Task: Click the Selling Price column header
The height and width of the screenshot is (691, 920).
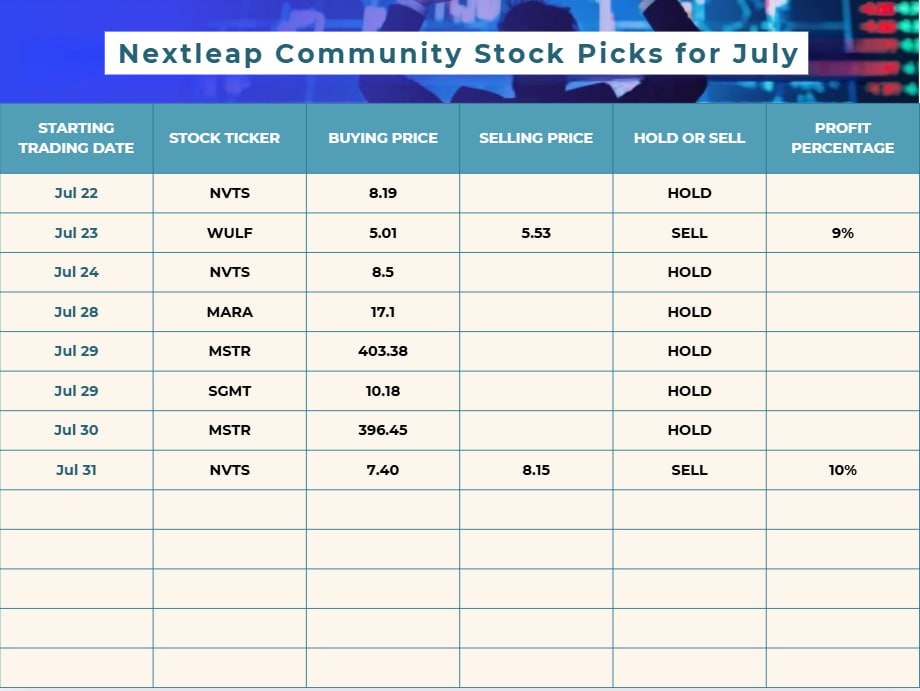Action: pos(536,138)
